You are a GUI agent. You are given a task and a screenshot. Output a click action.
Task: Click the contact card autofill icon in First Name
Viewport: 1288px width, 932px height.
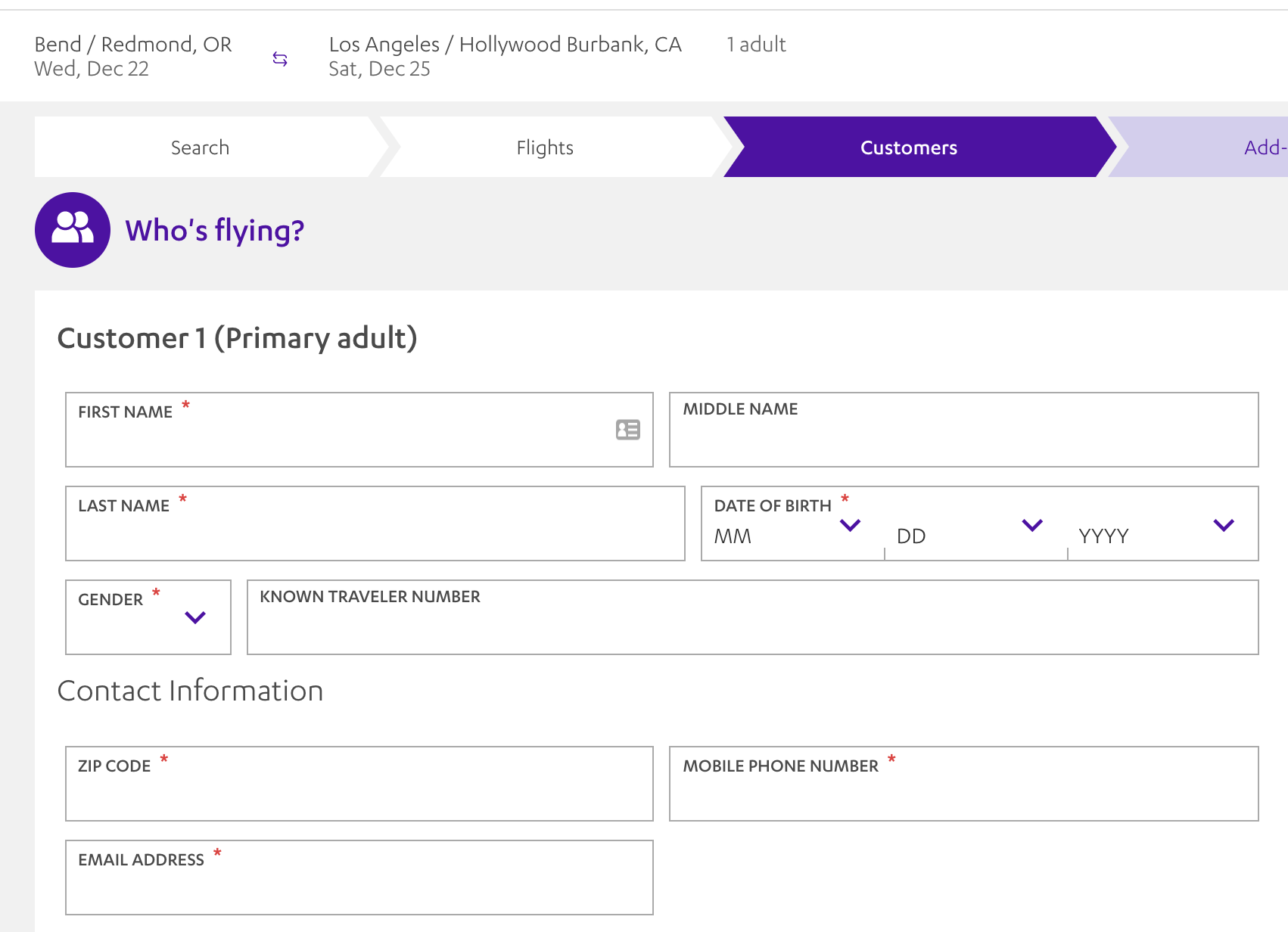point(627,430)
